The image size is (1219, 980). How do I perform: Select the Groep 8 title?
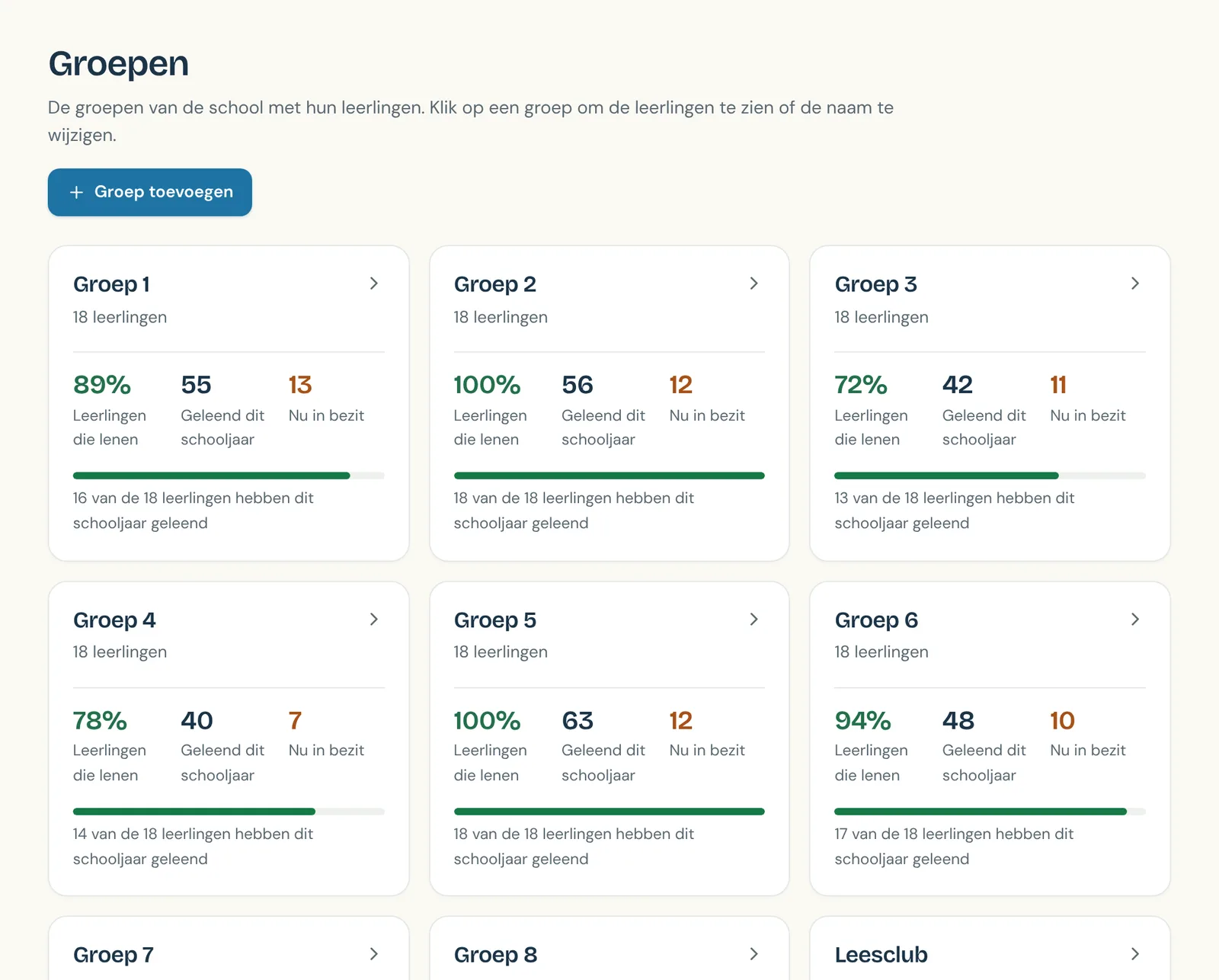(495, 955)
